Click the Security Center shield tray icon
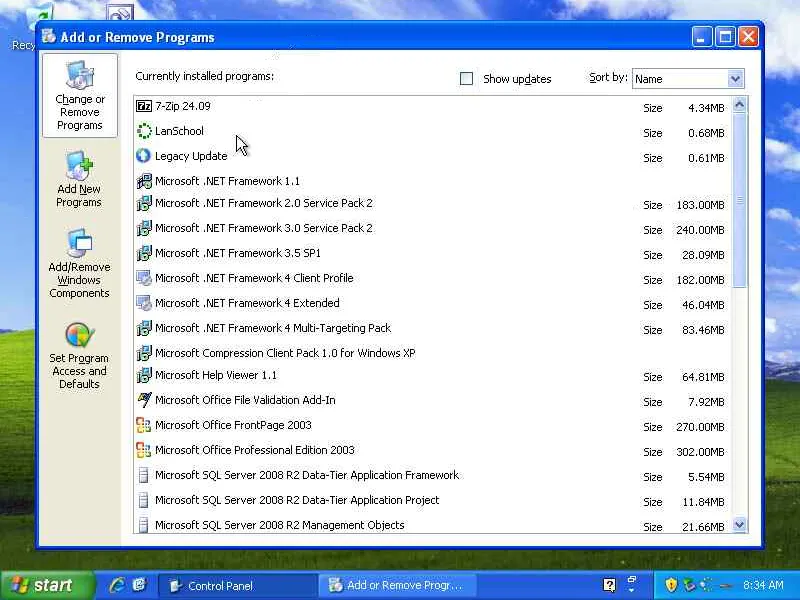The width and height of the screenshot is (800, 600). (671, 585)
